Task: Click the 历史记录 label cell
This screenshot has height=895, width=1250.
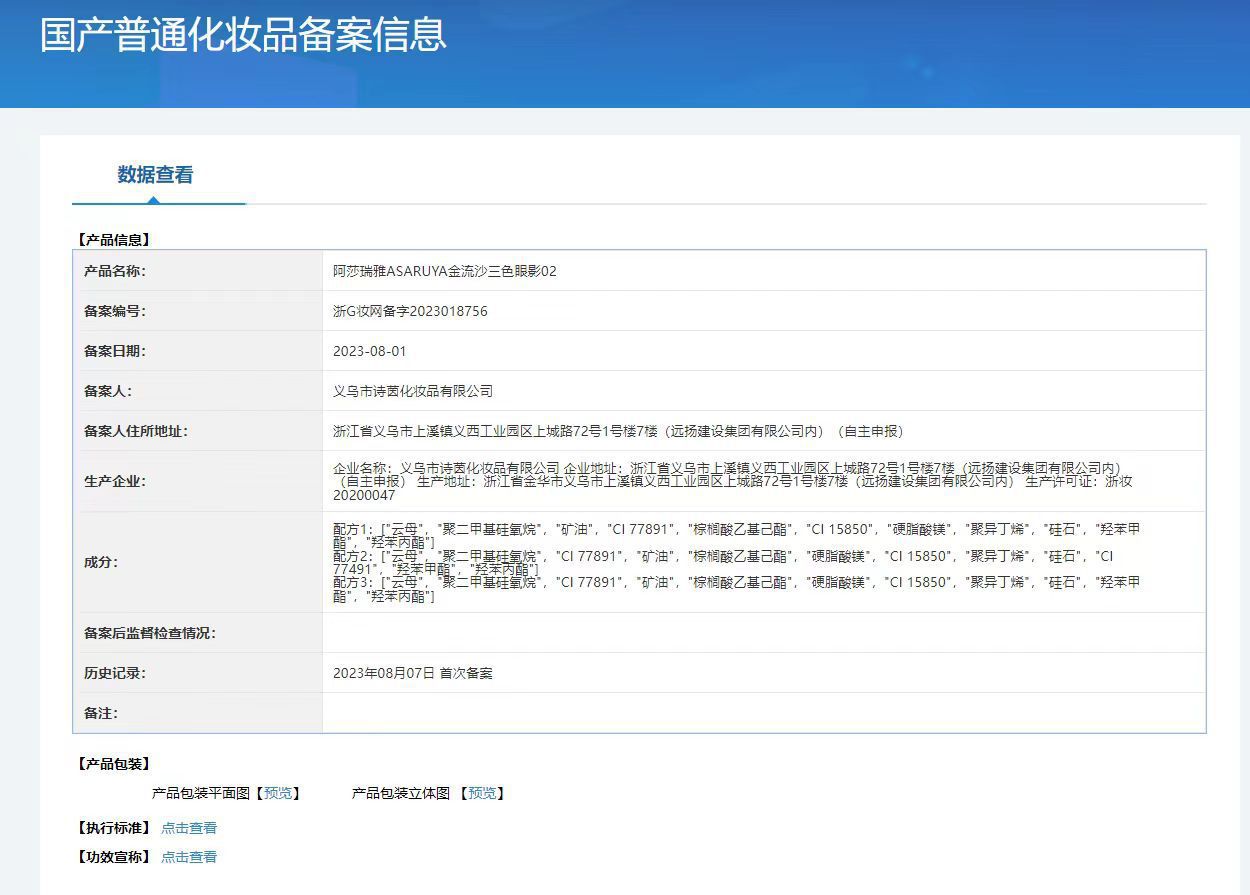Action: pyautogui.click(x=199, y=673)
